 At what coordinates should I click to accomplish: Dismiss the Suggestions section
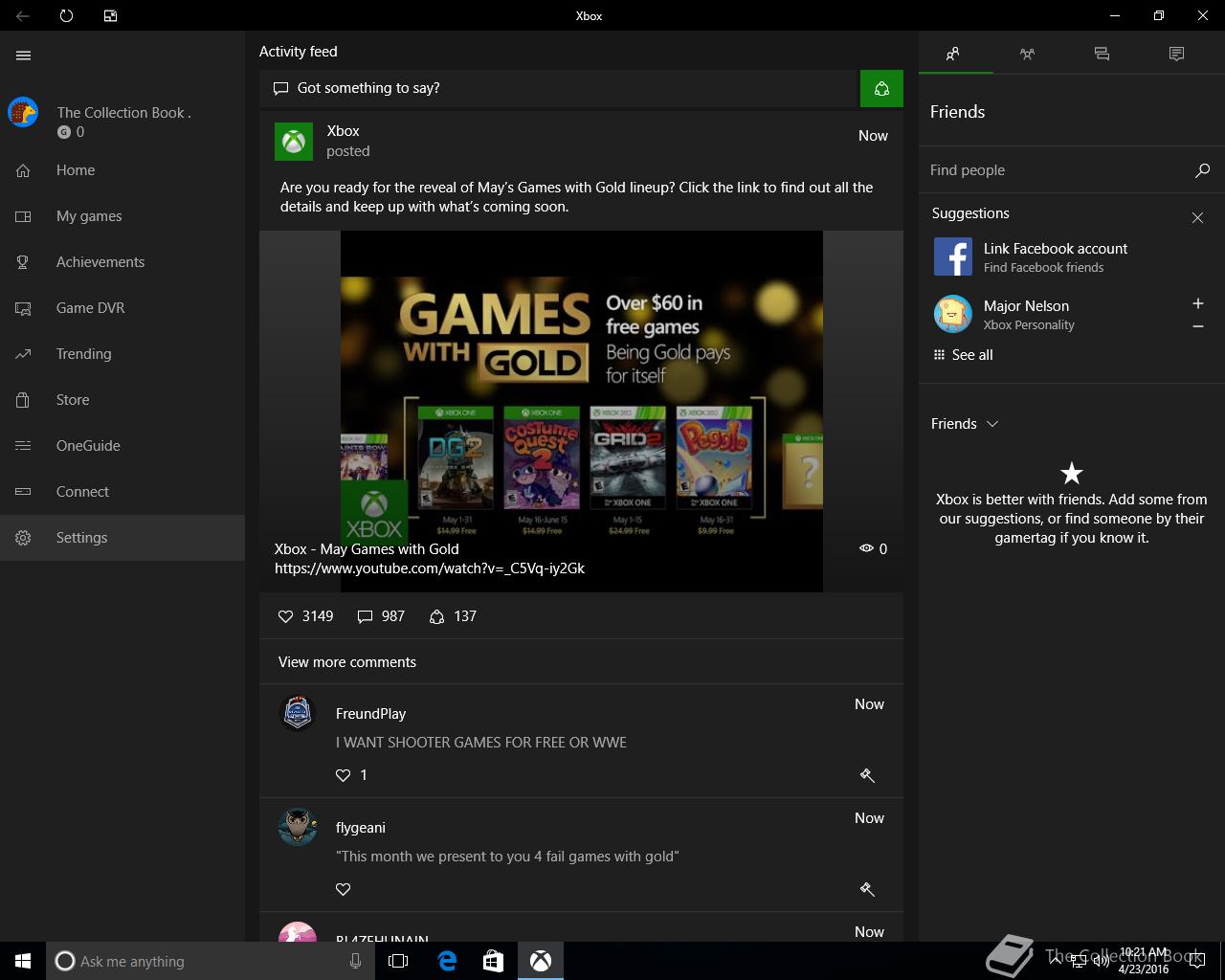[x=1197, y=218]
